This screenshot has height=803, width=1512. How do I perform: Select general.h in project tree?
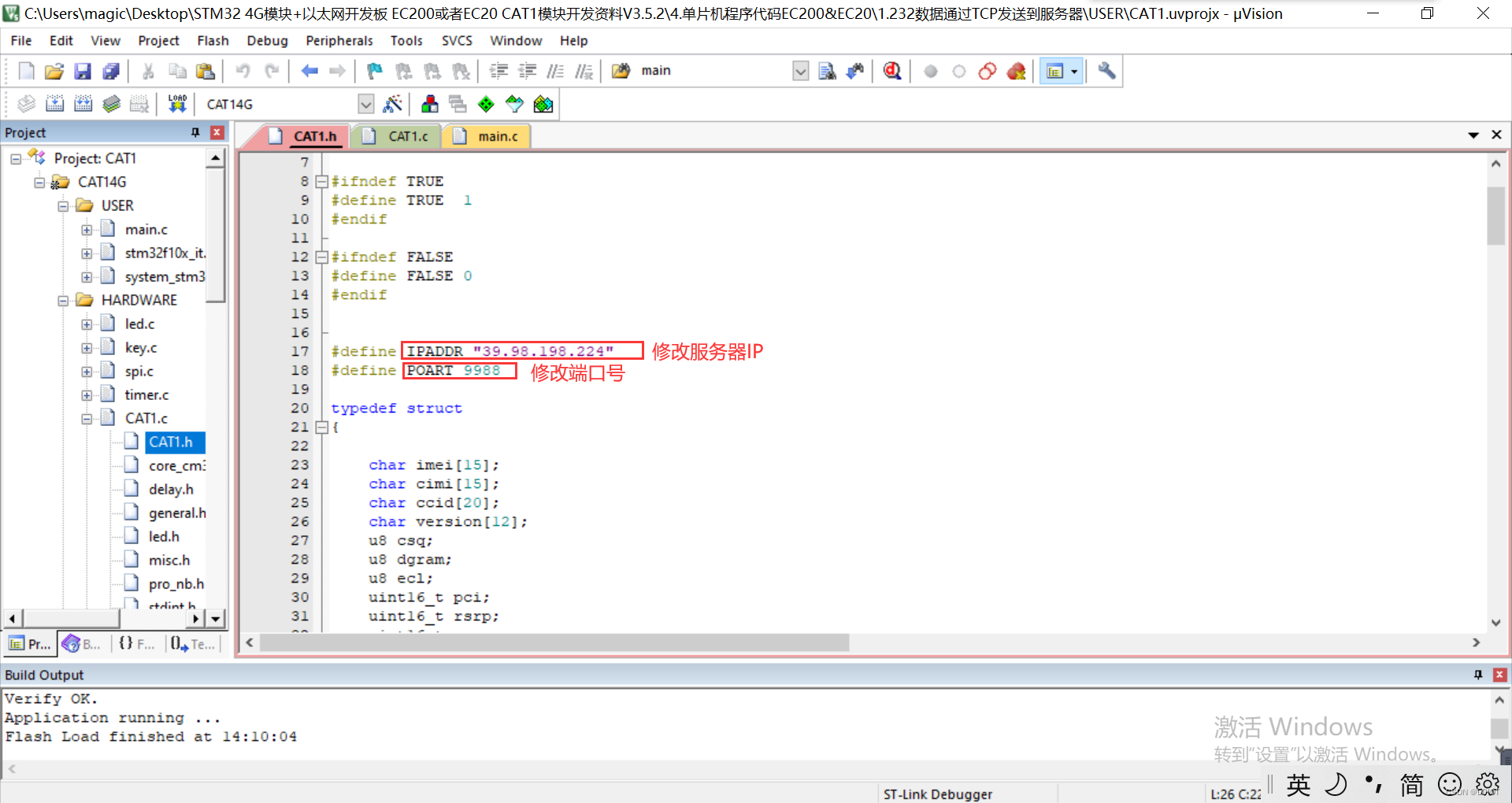(177, 513)
